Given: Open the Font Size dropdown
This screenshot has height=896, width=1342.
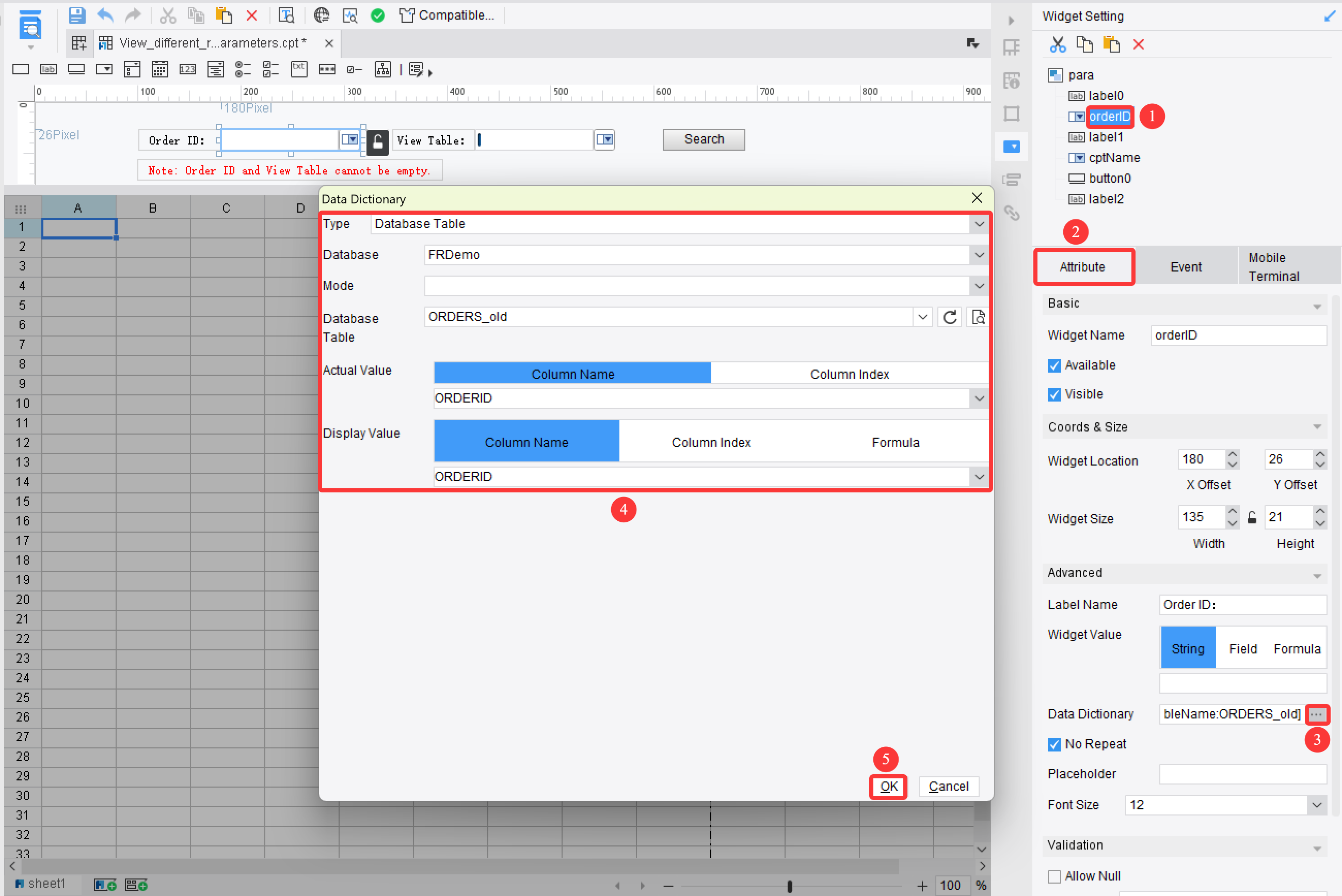Looking at the screenshot, I should point(1317,805).
